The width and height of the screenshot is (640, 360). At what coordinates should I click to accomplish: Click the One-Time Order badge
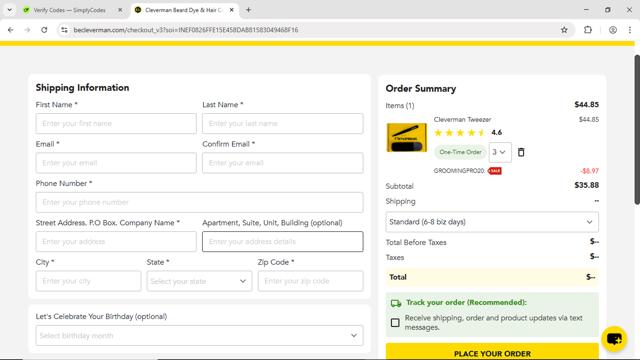point(460,152)
